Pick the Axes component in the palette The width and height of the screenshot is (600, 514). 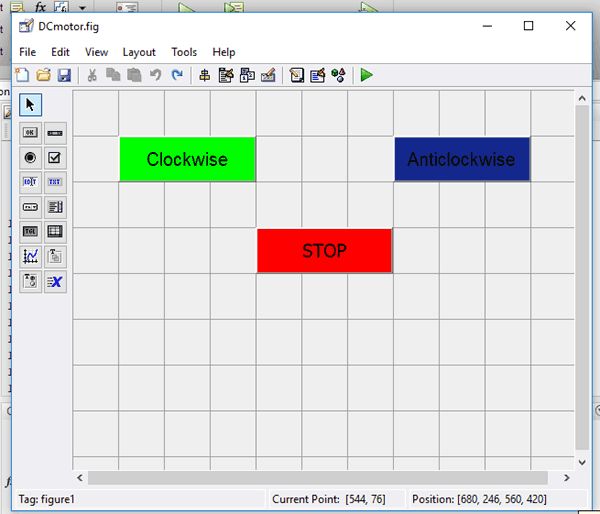coord(30,256)
